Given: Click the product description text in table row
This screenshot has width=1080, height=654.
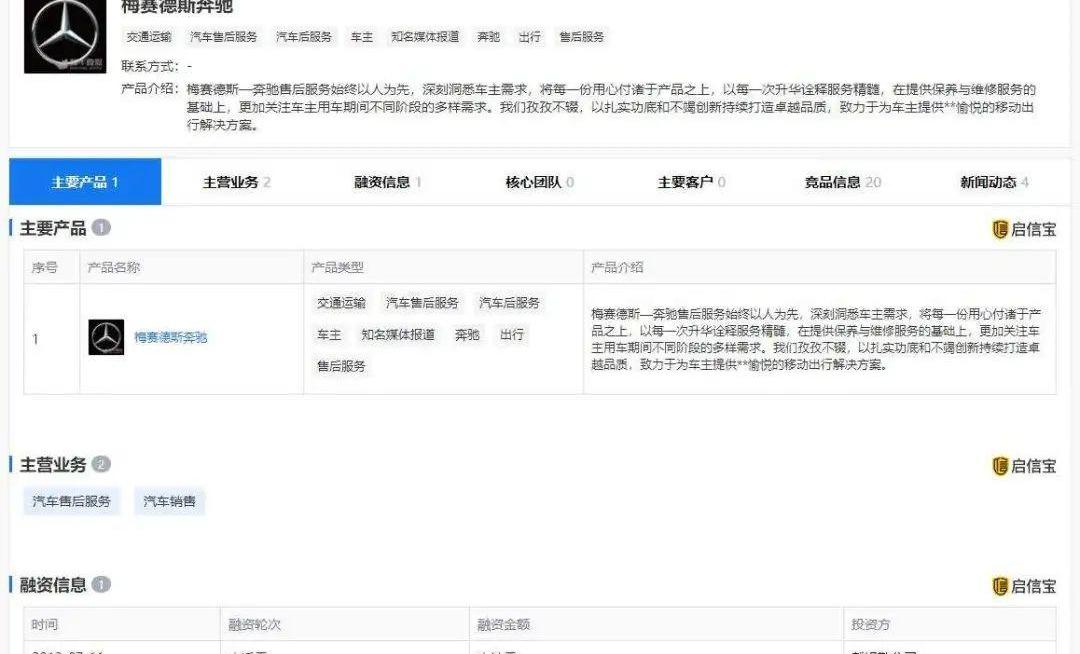Looking at the screenshot, I should tap(816, 339).
